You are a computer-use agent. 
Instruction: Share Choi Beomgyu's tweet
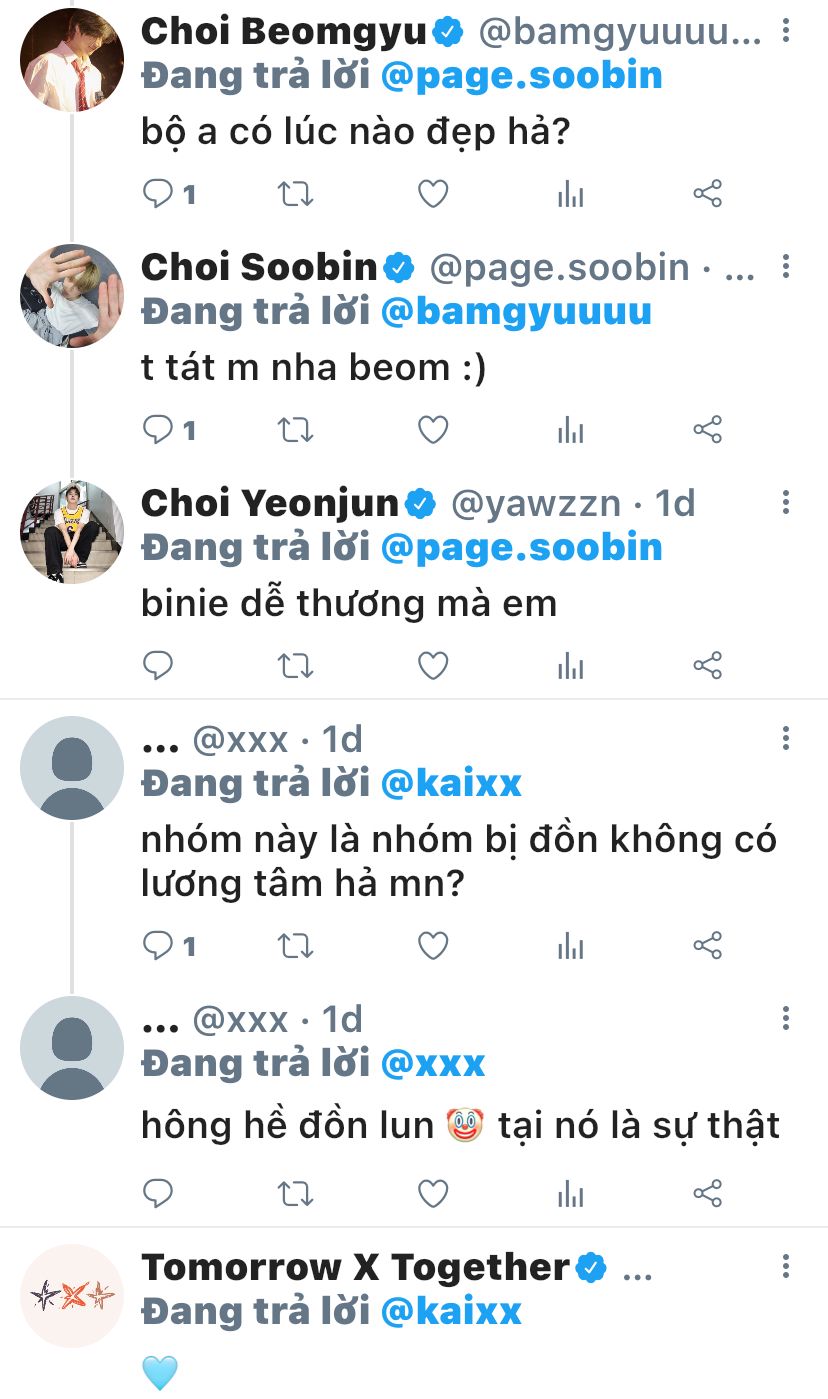click(x=707, y=194)
